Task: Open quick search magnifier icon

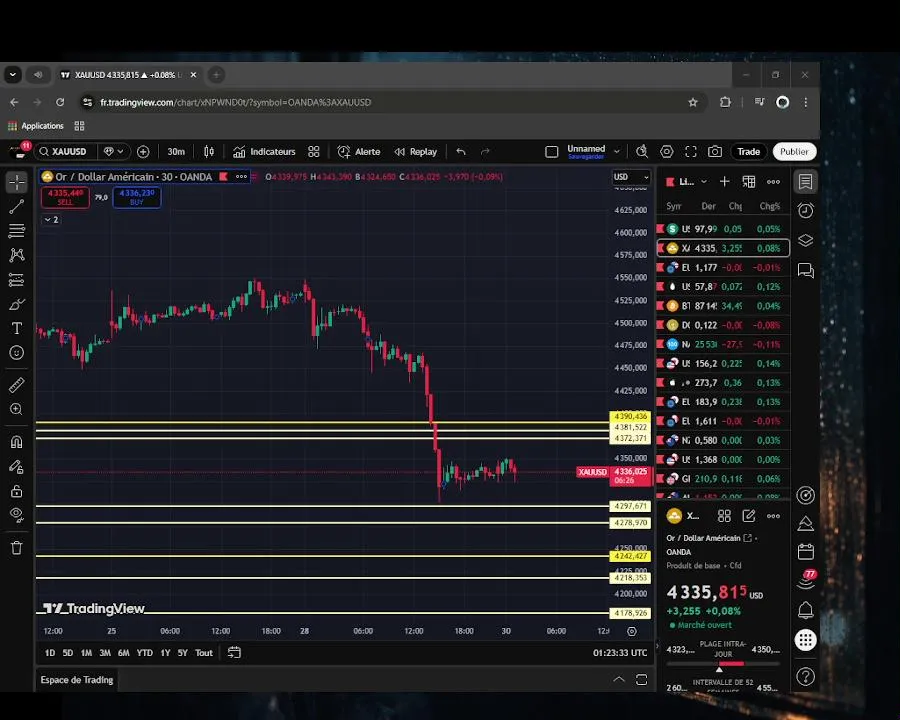Action: pos(642,152)
